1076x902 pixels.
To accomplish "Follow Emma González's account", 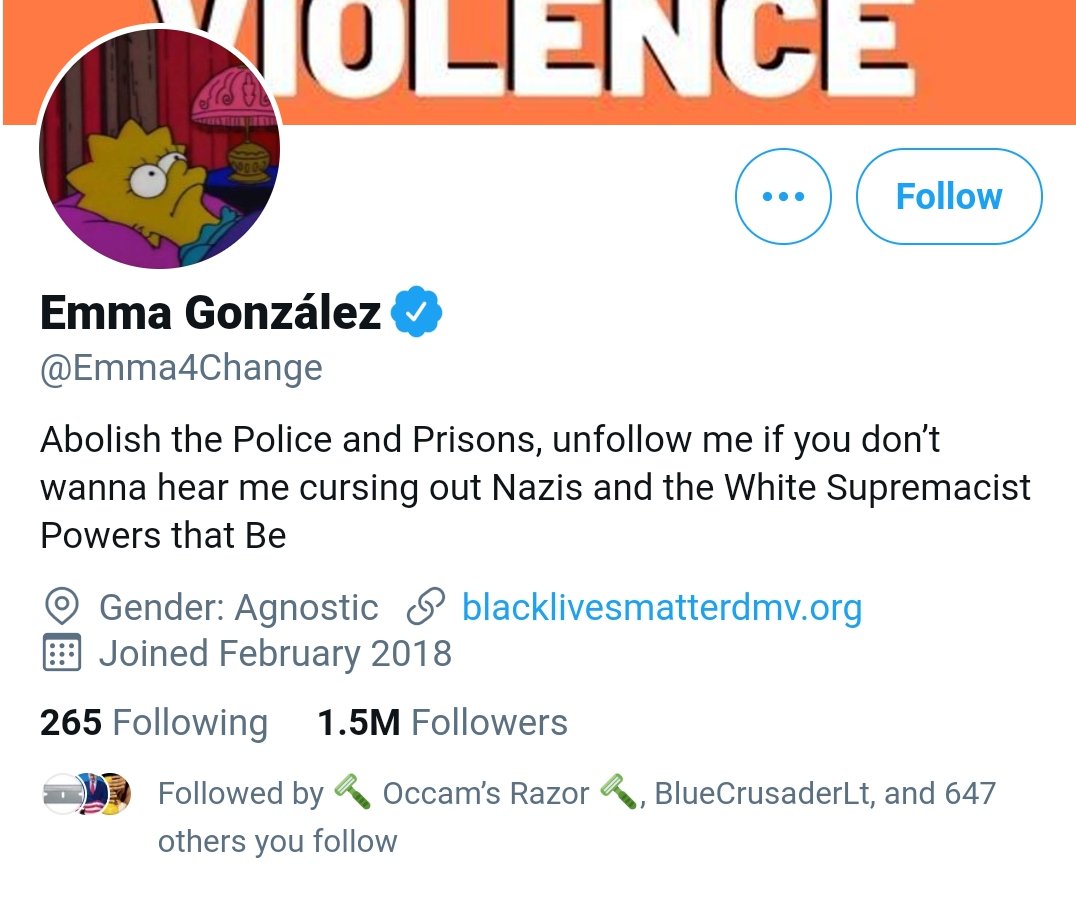I will point(949,196).
